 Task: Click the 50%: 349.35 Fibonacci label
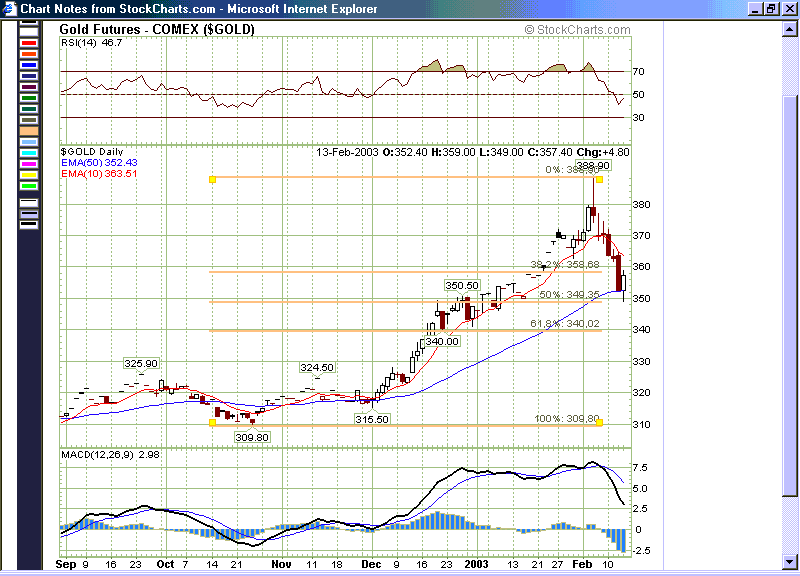(569, 295)
